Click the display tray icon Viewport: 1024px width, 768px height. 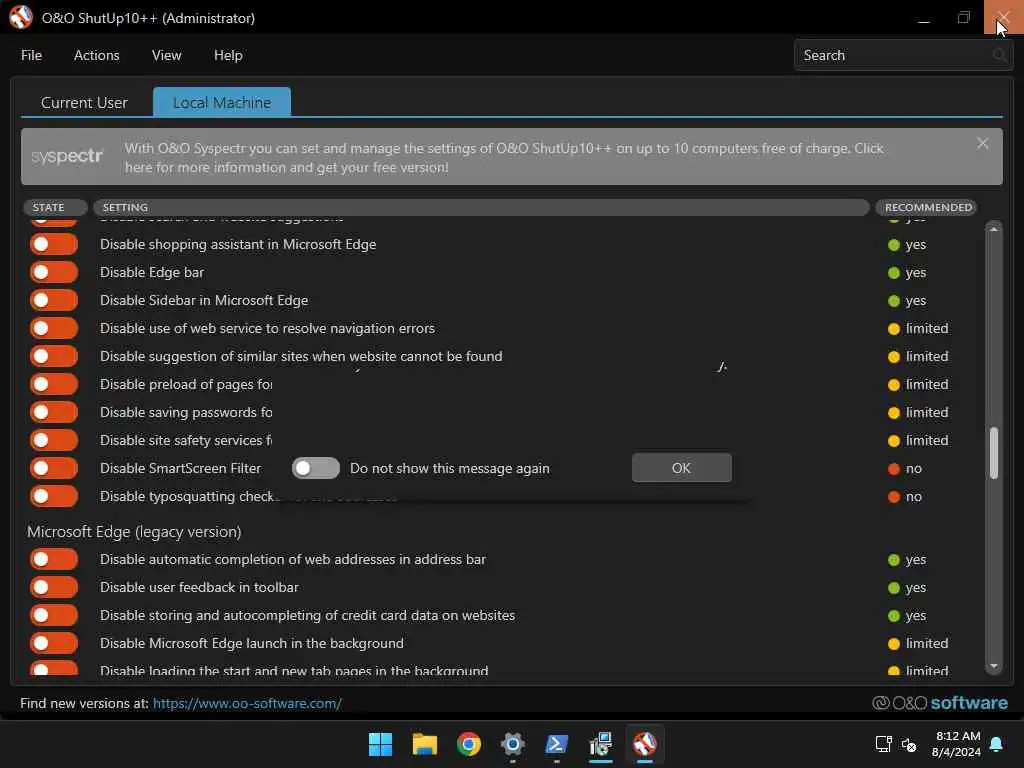883,744
